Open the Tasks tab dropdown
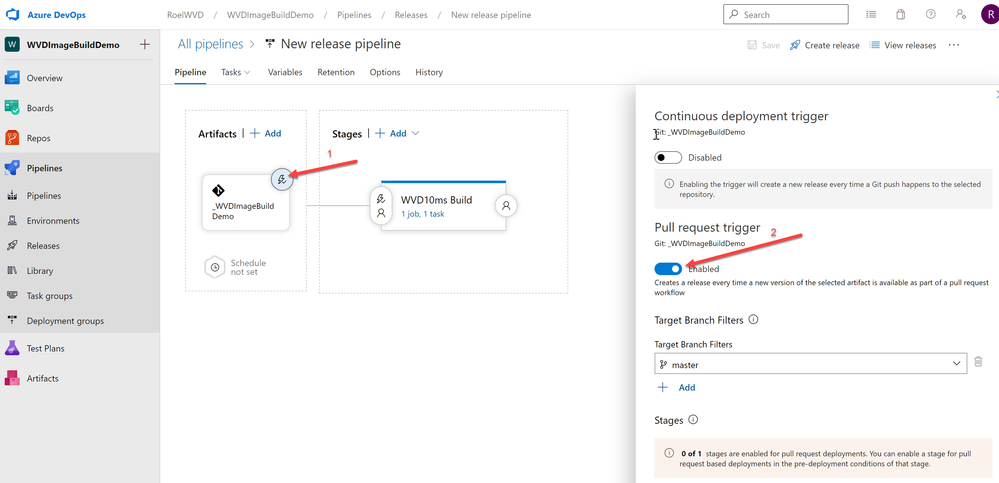This screenshot has width=999, height=483. coord(236,72)
